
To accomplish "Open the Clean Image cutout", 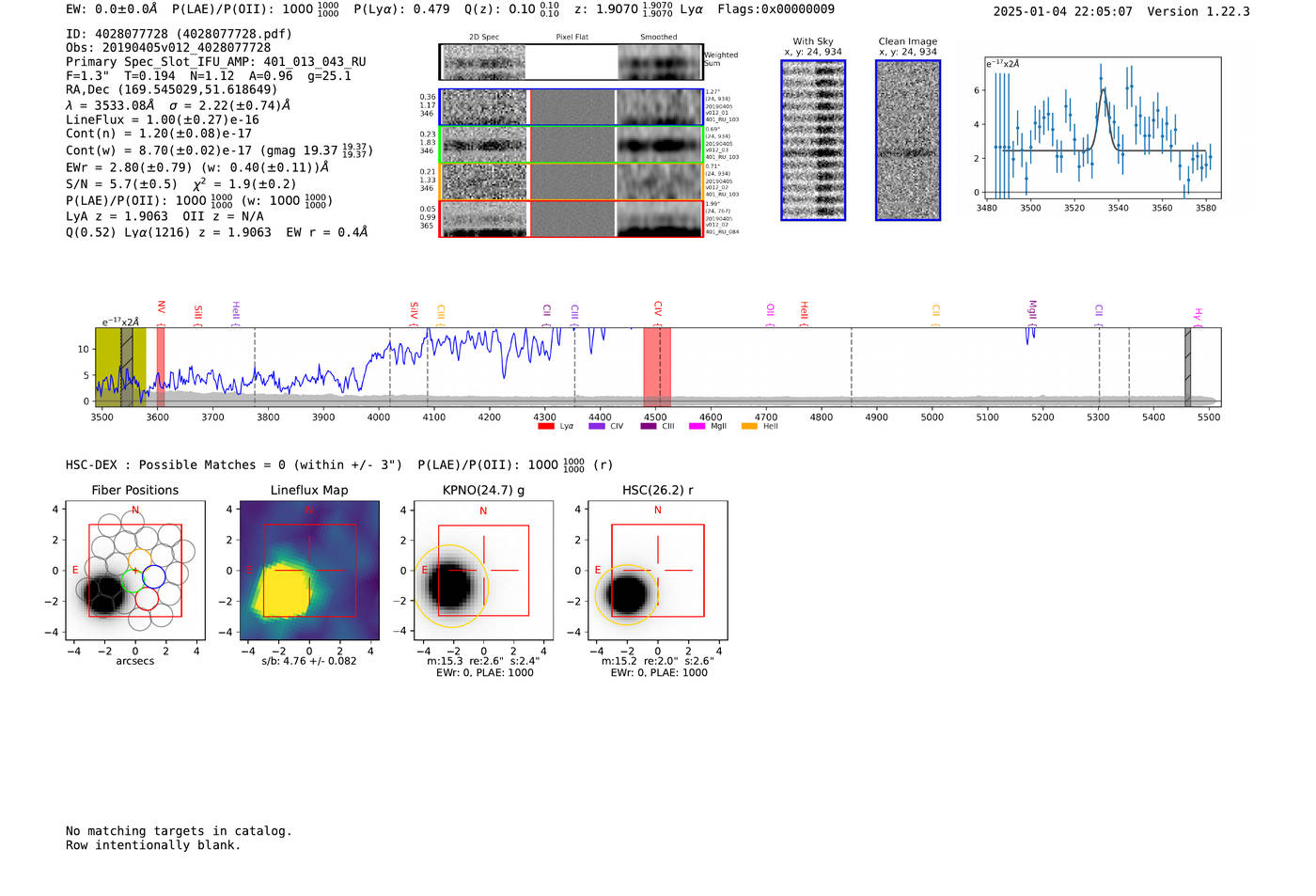I will click(908, 140).
